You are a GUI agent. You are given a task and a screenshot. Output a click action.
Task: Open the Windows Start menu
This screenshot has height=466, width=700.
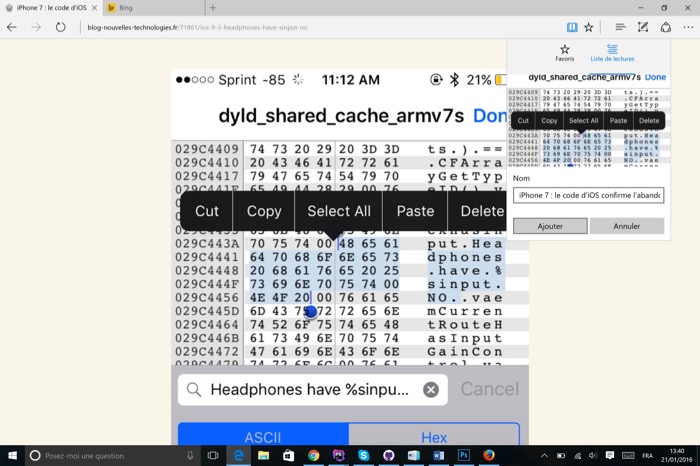pyautogui.click(x=11, y=455)
